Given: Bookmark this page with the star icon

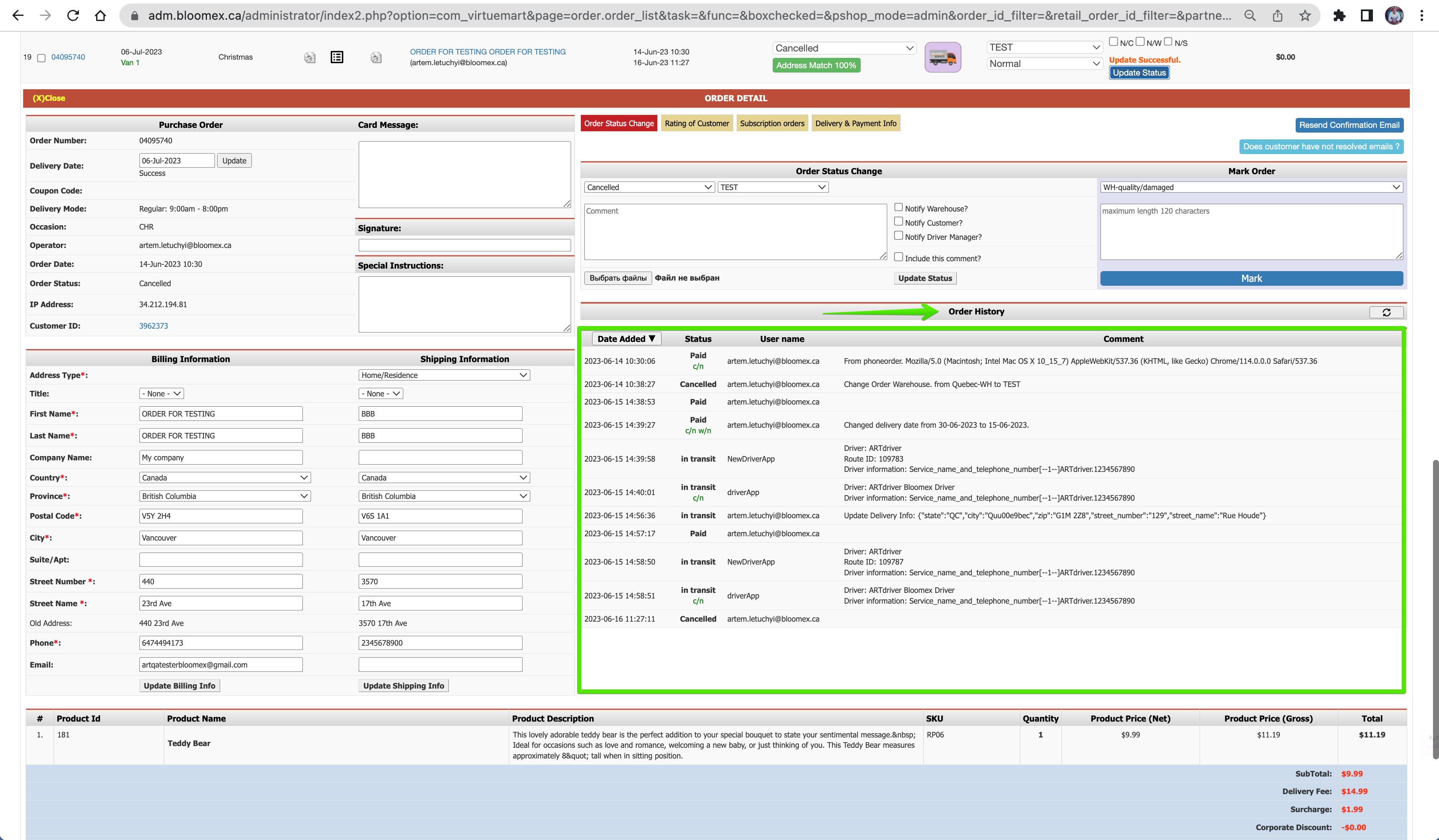Looking at the screenshot, I should point(1305,15).
